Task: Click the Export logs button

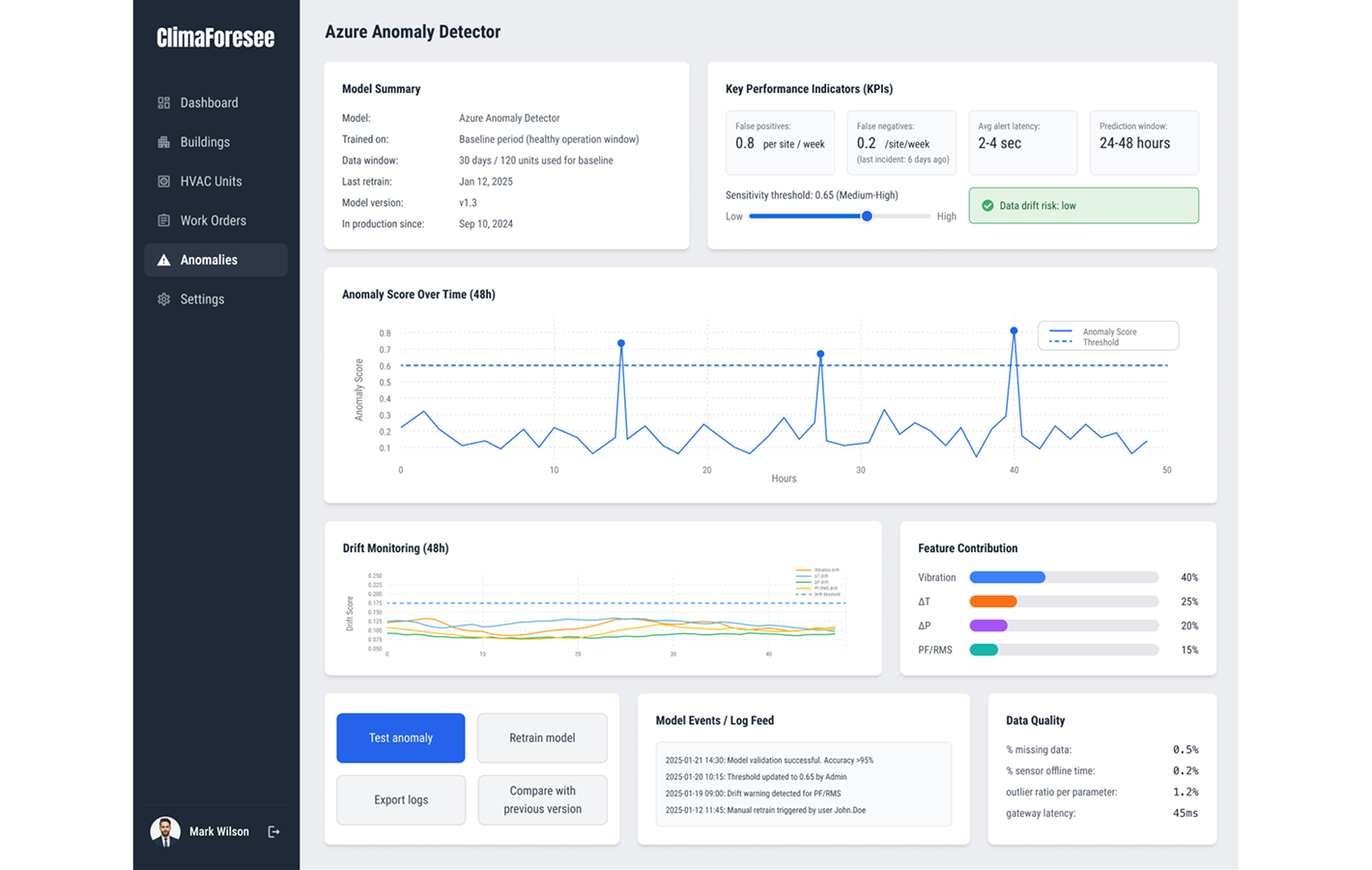Action: 401,799
